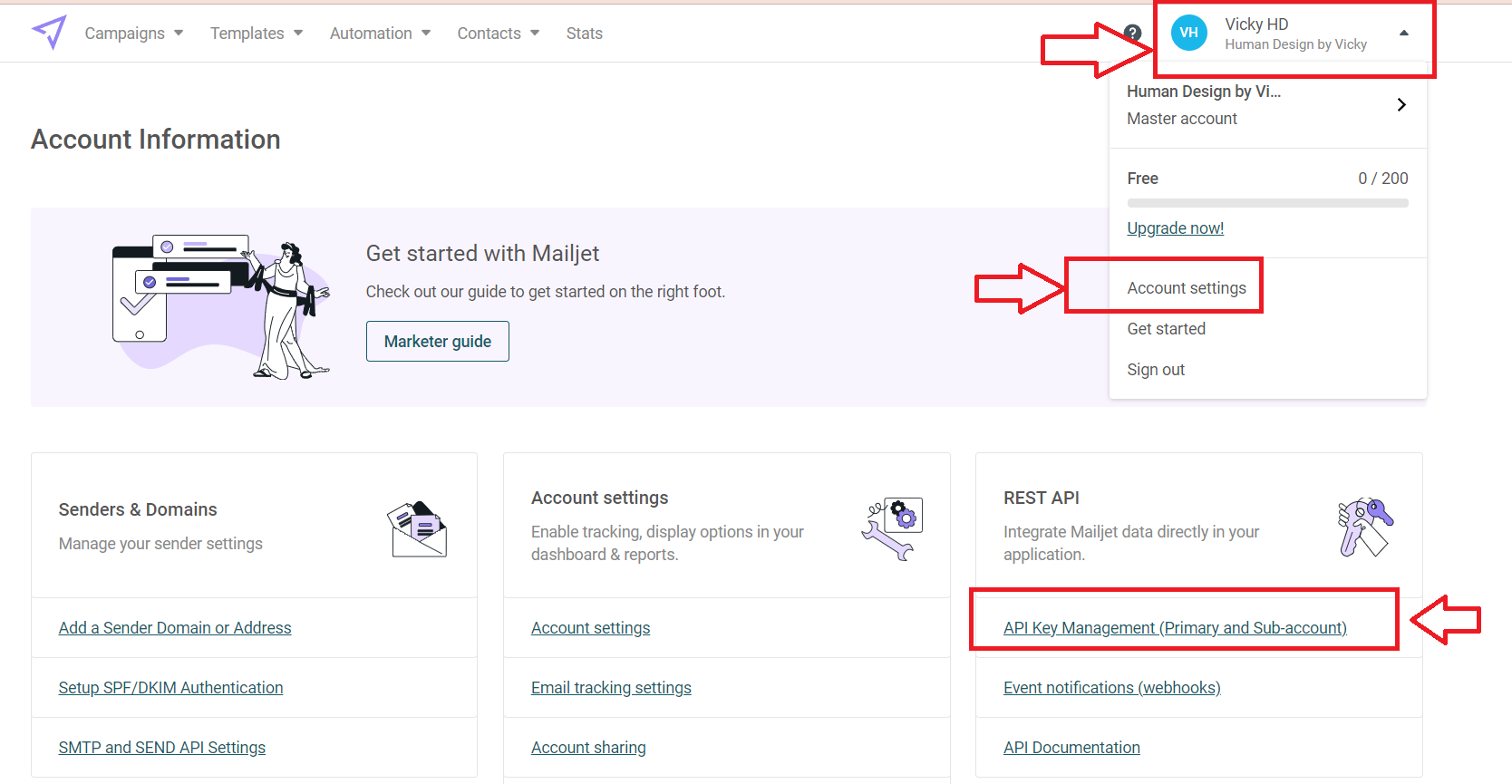
Task: Open the Campaigns menu
Action: point(133,34)
